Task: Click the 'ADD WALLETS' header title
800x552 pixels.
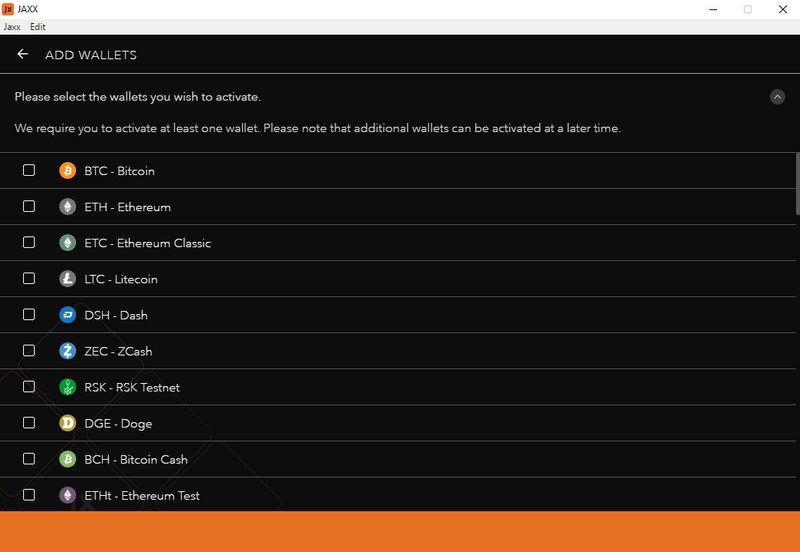Action: tap(91, 55)
